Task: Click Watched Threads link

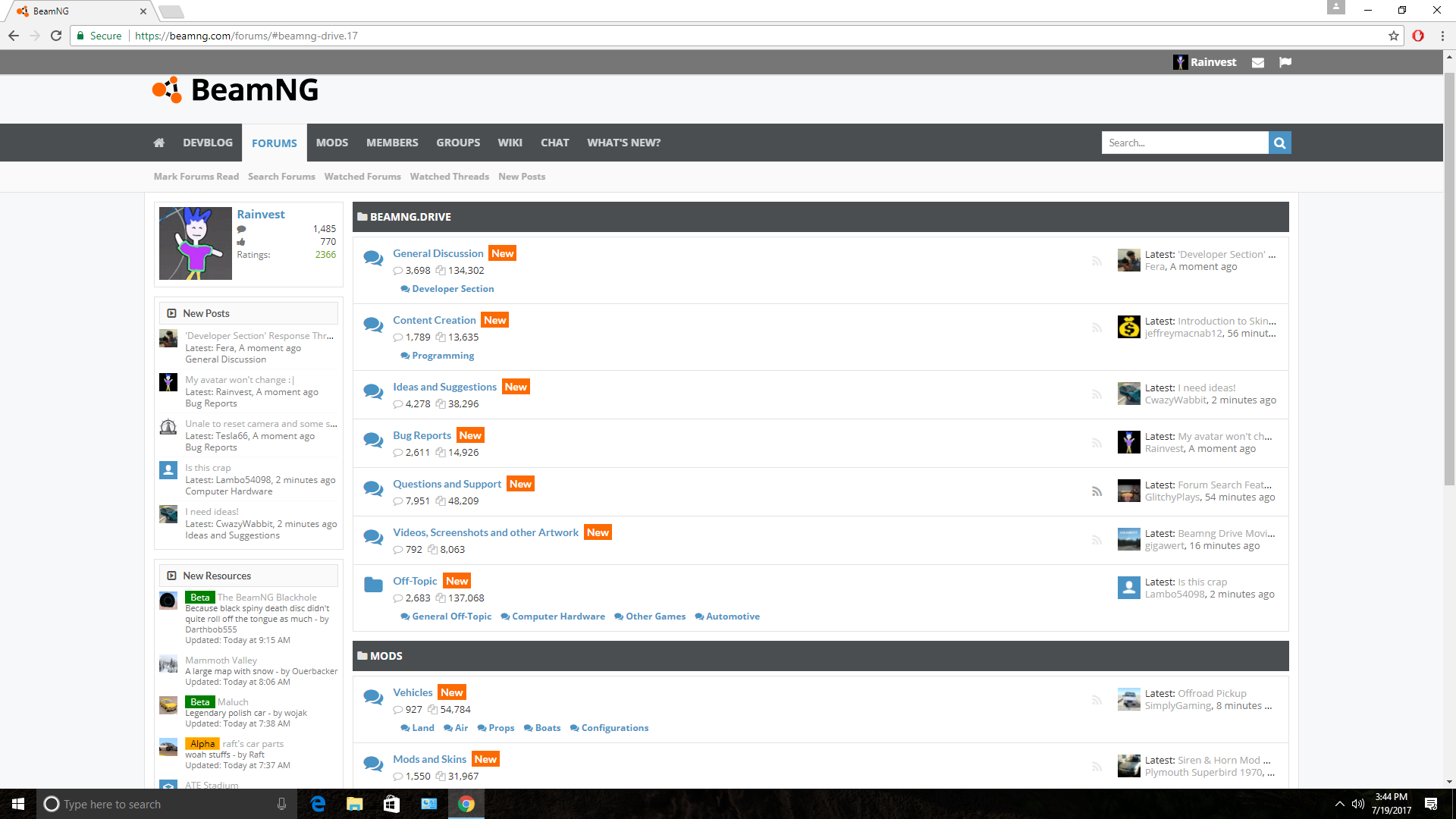Action: click(x=450, y=177)
